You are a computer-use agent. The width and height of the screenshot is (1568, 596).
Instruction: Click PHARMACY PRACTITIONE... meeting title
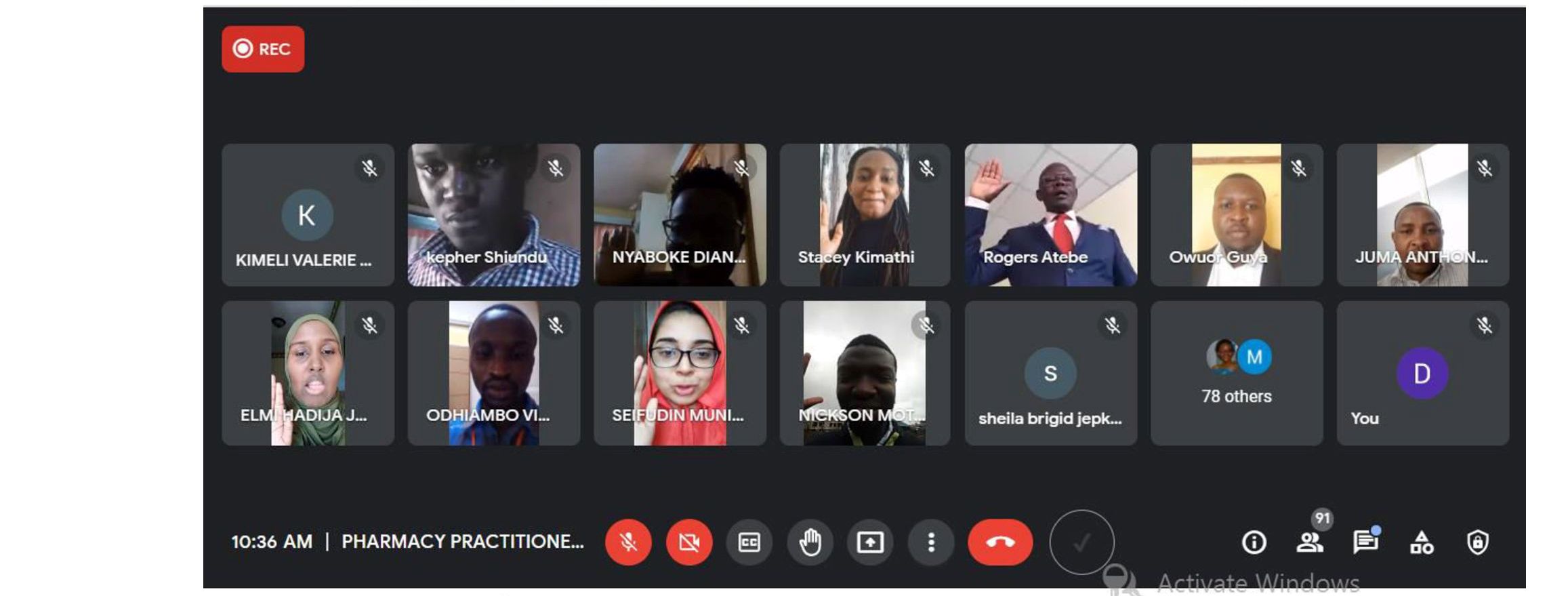click(x=463, y=542)
